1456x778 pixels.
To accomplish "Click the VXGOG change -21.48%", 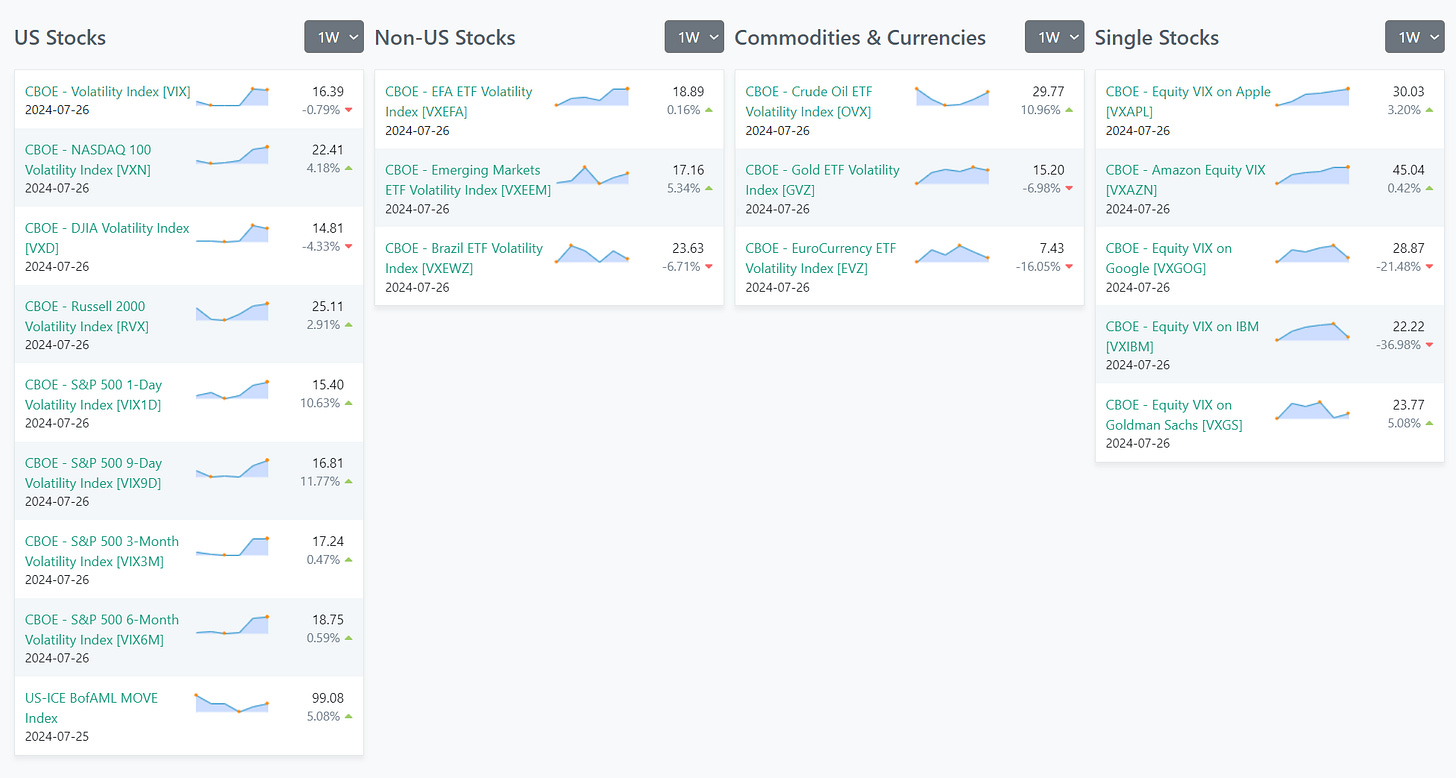I will coord(1398,267).
